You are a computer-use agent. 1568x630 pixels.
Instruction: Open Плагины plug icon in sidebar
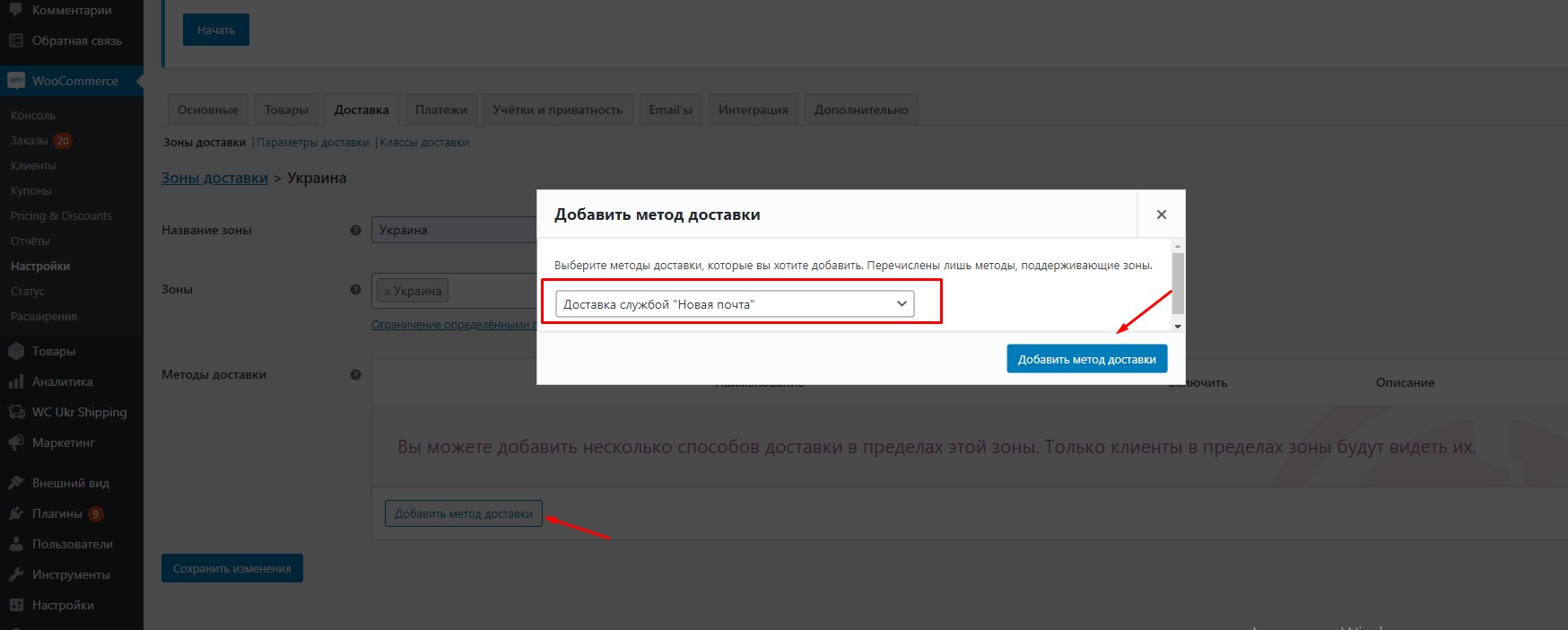click(x=16, y=514)
